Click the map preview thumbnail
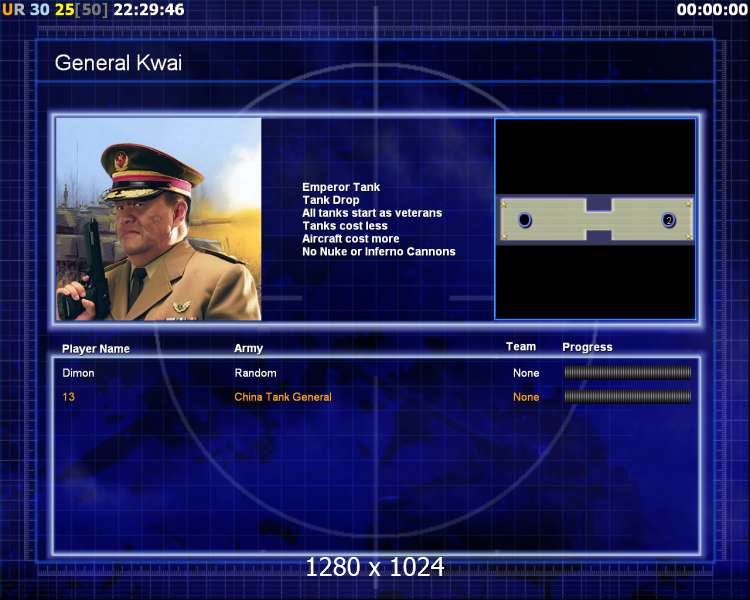750x600 pixels. [x=595, y=219]
